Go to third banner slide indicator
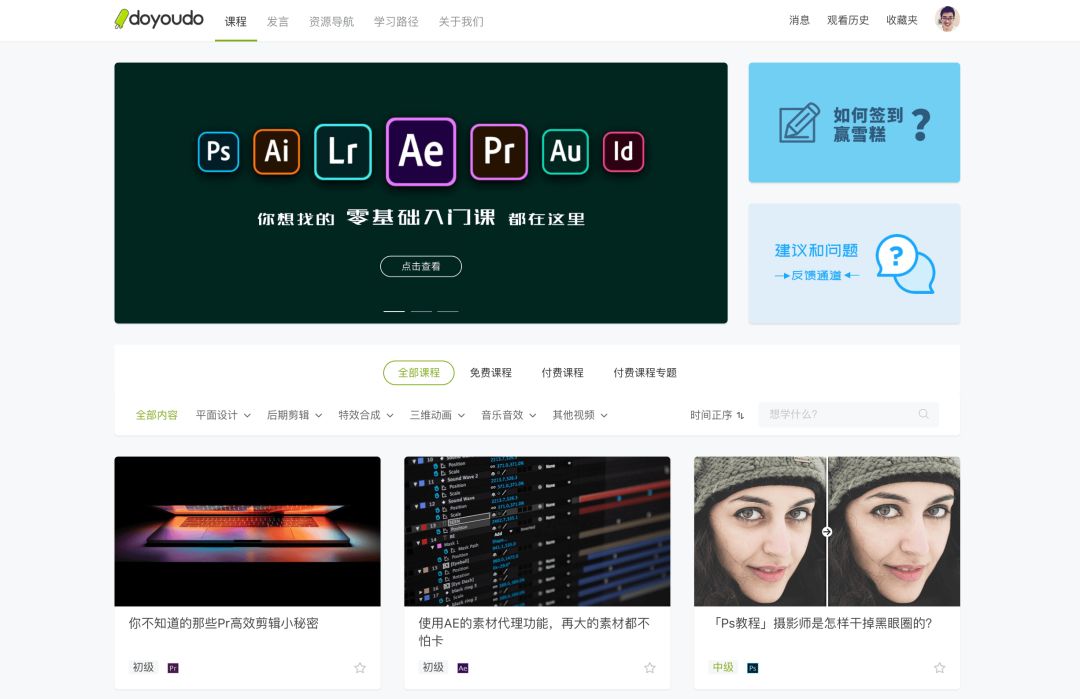This screenshot has width=1080, height=699. coord(448,311)
